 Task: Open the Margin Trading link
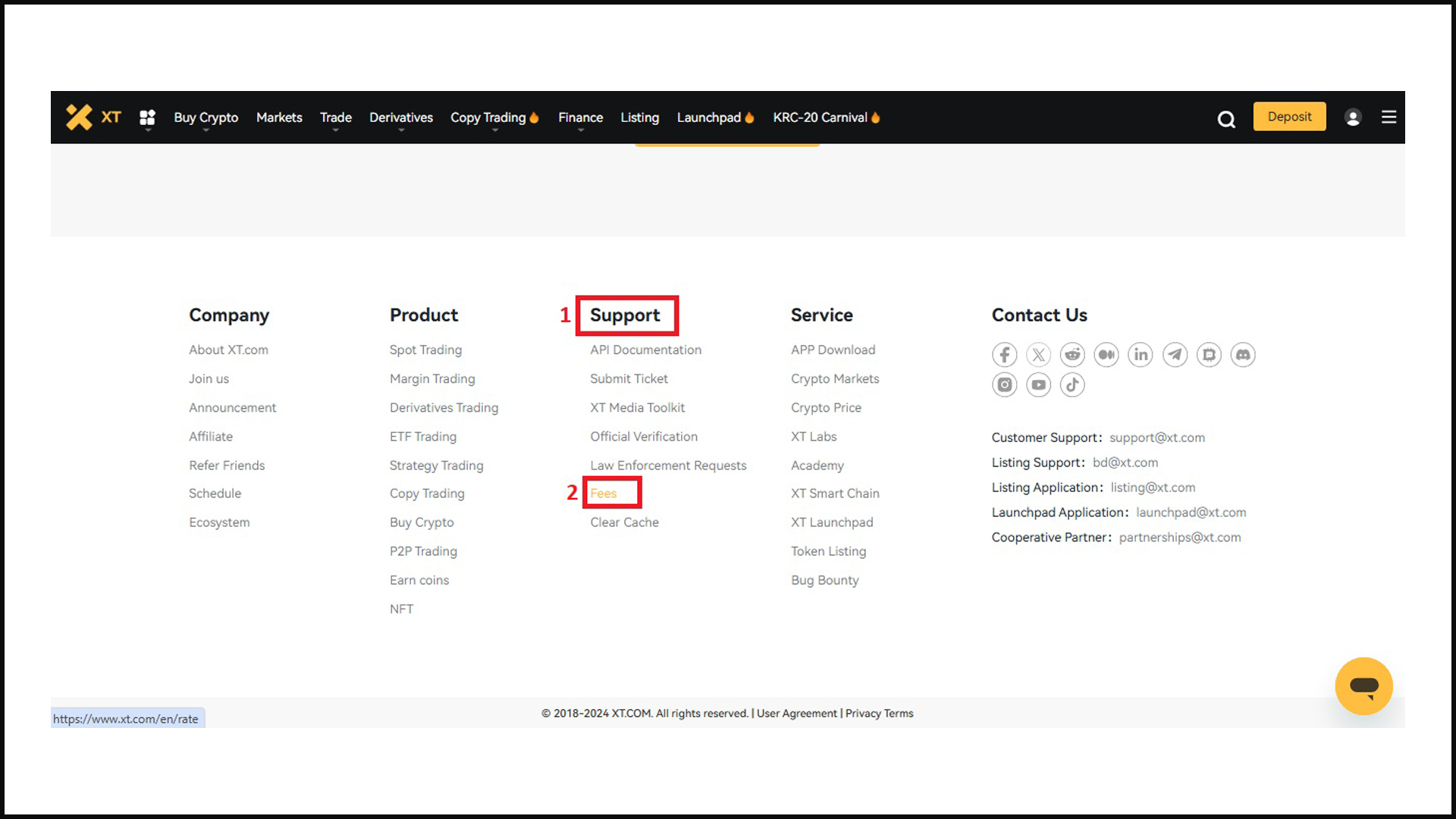[432, 378]
